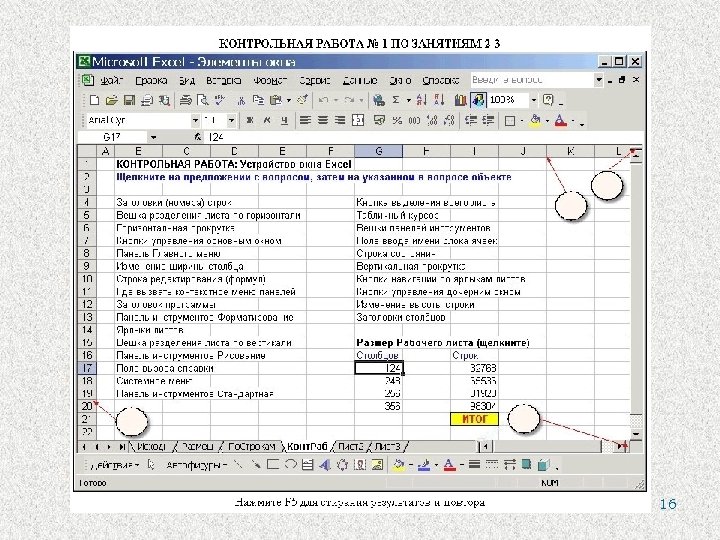The height and width of the screenshot is (540, 720).
Task: Open Print Preview from the standard toolbar
Action: (202, 100)
